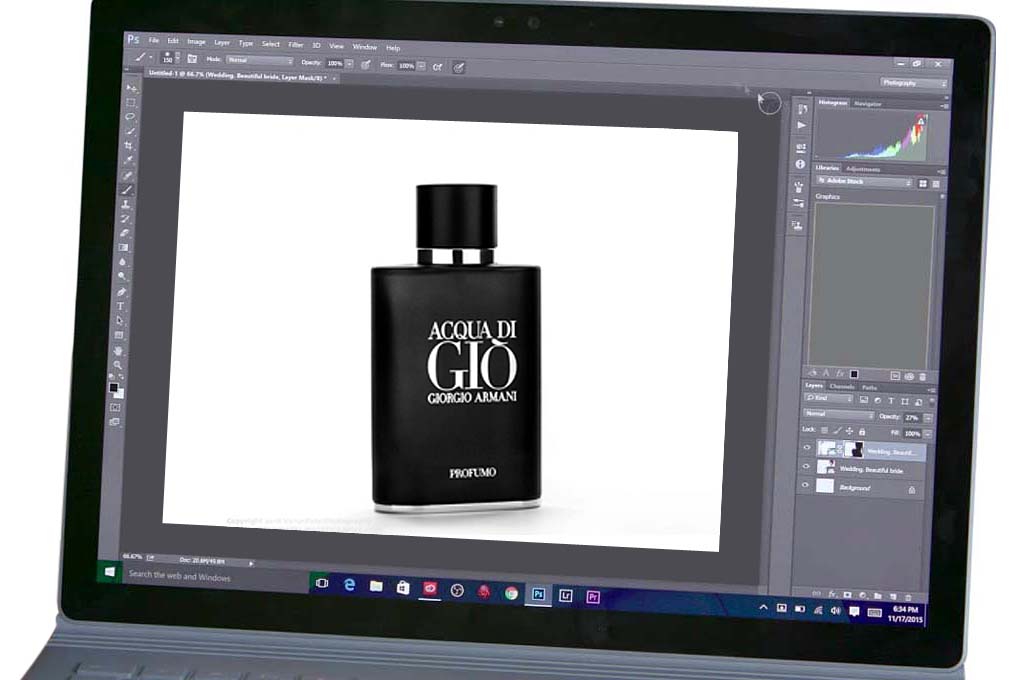
Task: Click the Libraries black color swatch
Action: 854,374
